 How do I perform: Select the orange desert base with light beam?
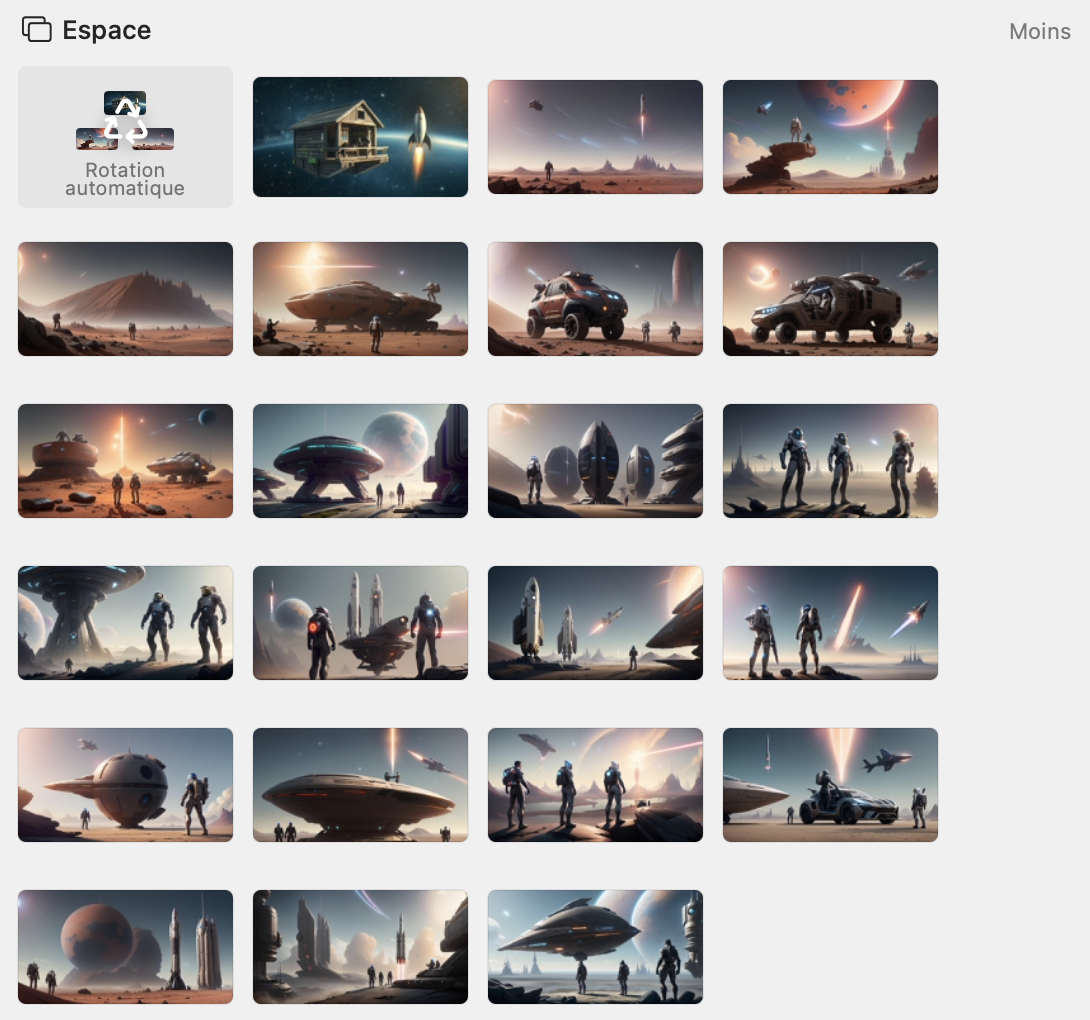pos(125,461)
